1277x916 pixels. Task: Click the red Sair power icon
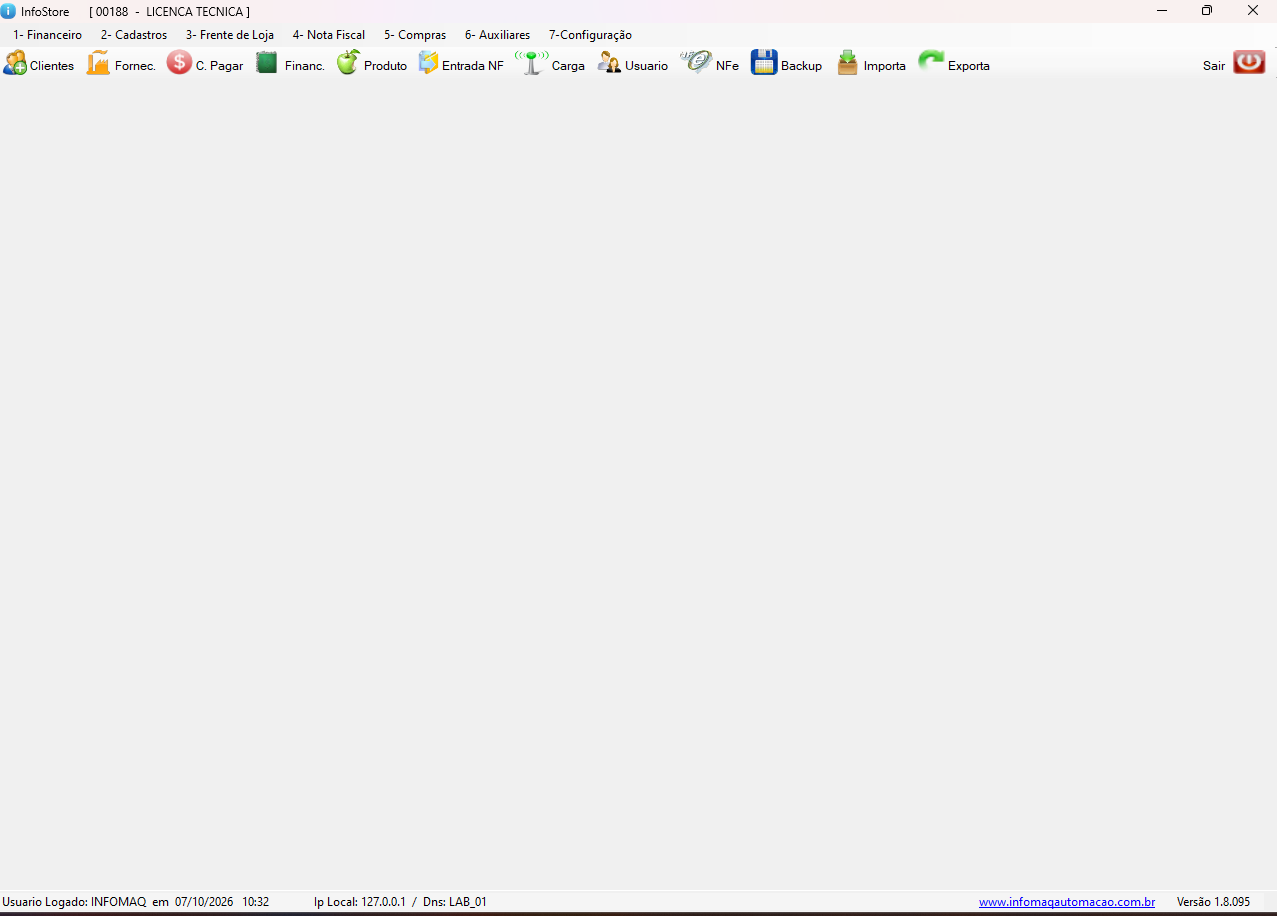[1249, 63]
